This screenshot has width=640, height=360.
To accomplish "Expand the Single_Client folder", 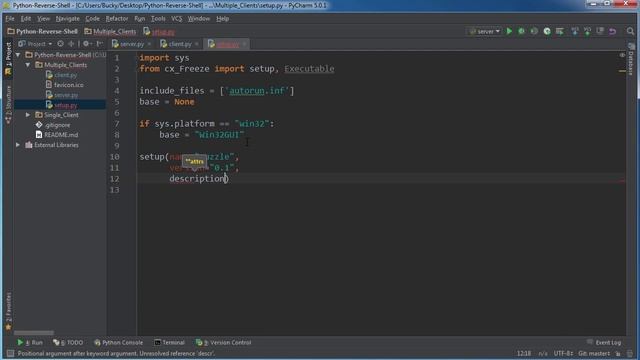I will pyautogui.click(x=28, y=115).
